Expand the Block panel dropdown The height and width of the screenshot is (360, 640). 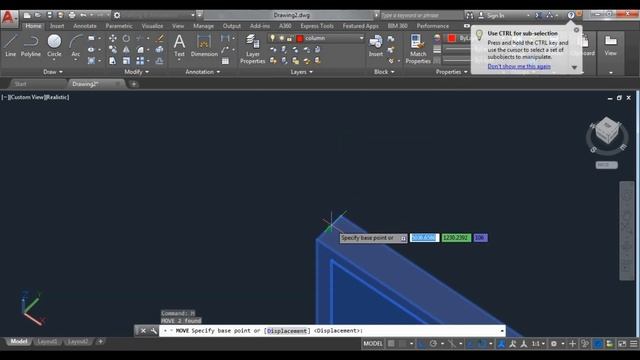(384, 72)
